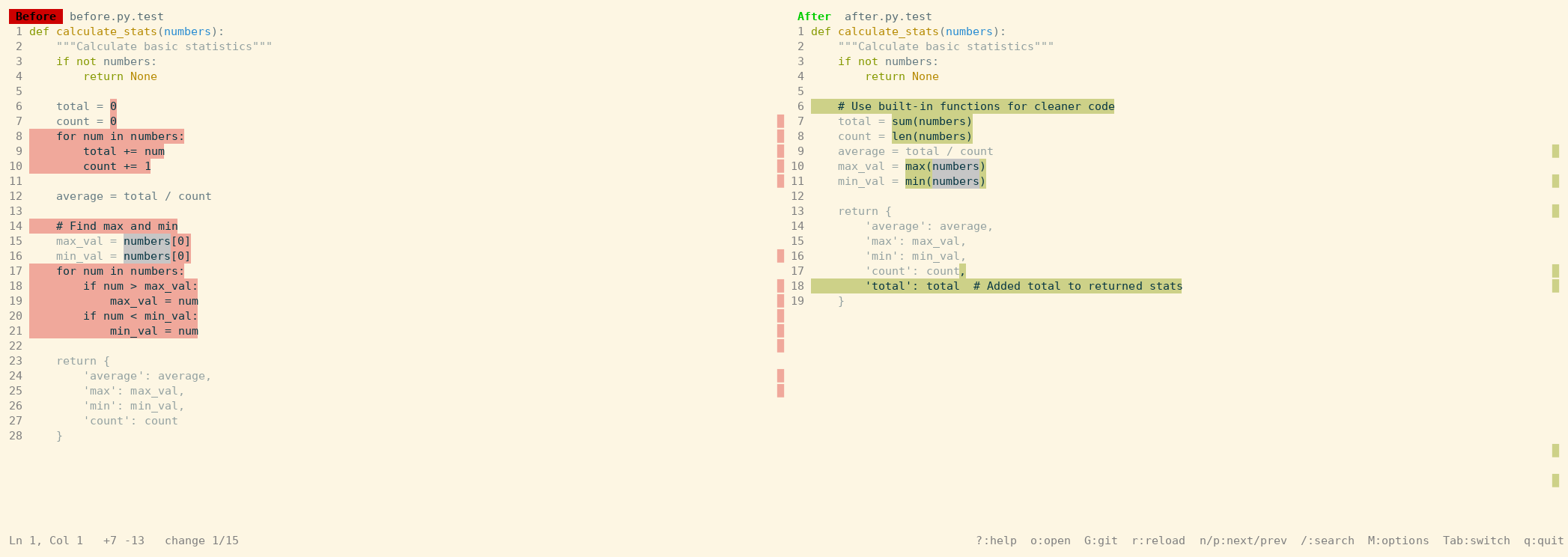The image size is (1568, 557).
Task: Click line number 28 in Before pane
Action: tap(16, 436)
